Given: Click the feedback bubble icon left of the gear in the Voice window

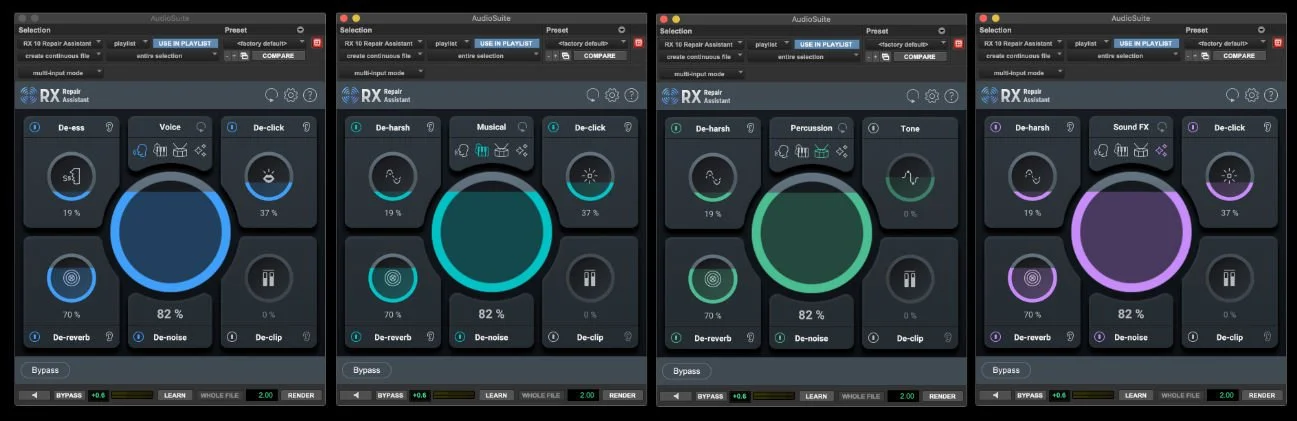Looking at the screenshot, I should 271,95.
